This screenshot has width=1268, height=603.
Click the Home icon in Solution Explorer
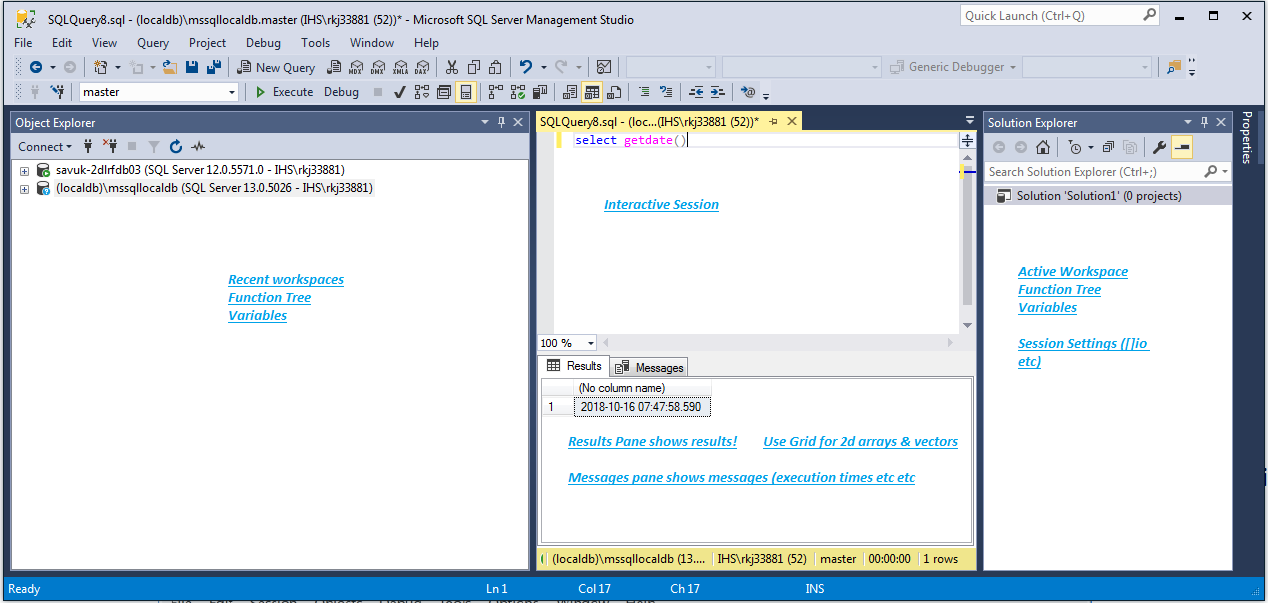[1042, 147]
